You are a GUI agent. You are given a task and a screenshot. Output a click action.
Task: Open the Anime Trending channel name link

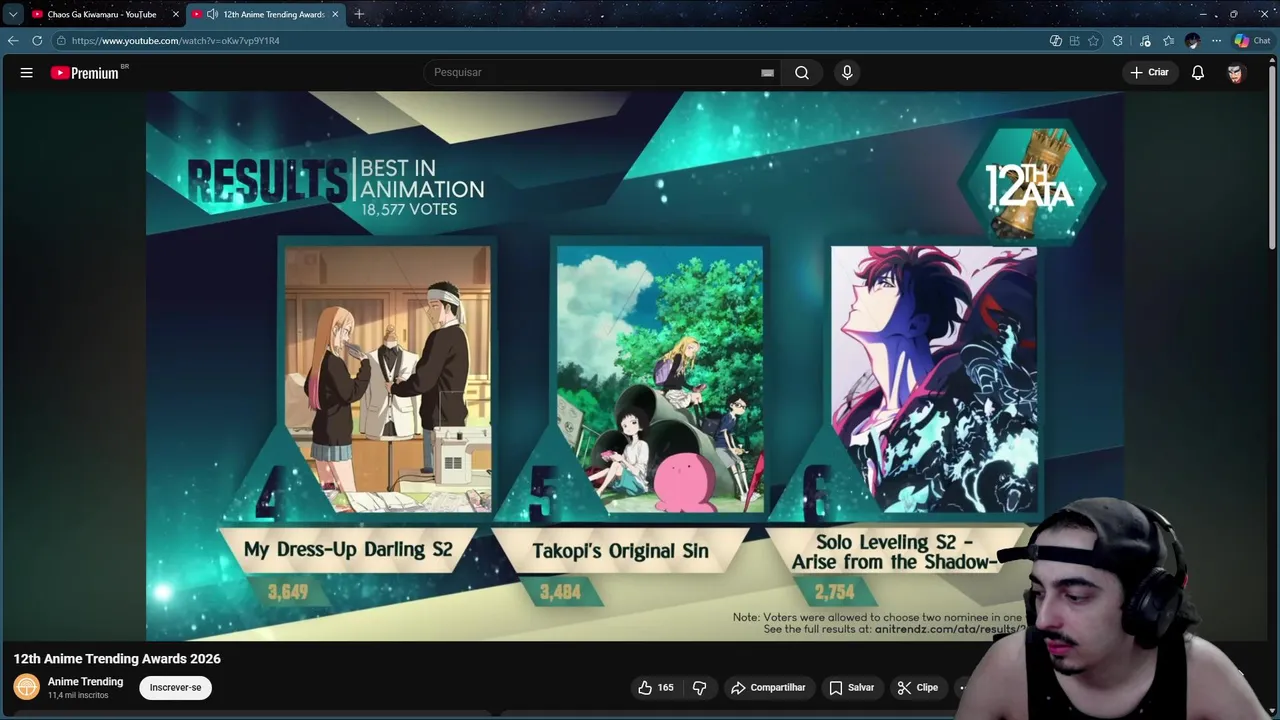pos(86,681)
